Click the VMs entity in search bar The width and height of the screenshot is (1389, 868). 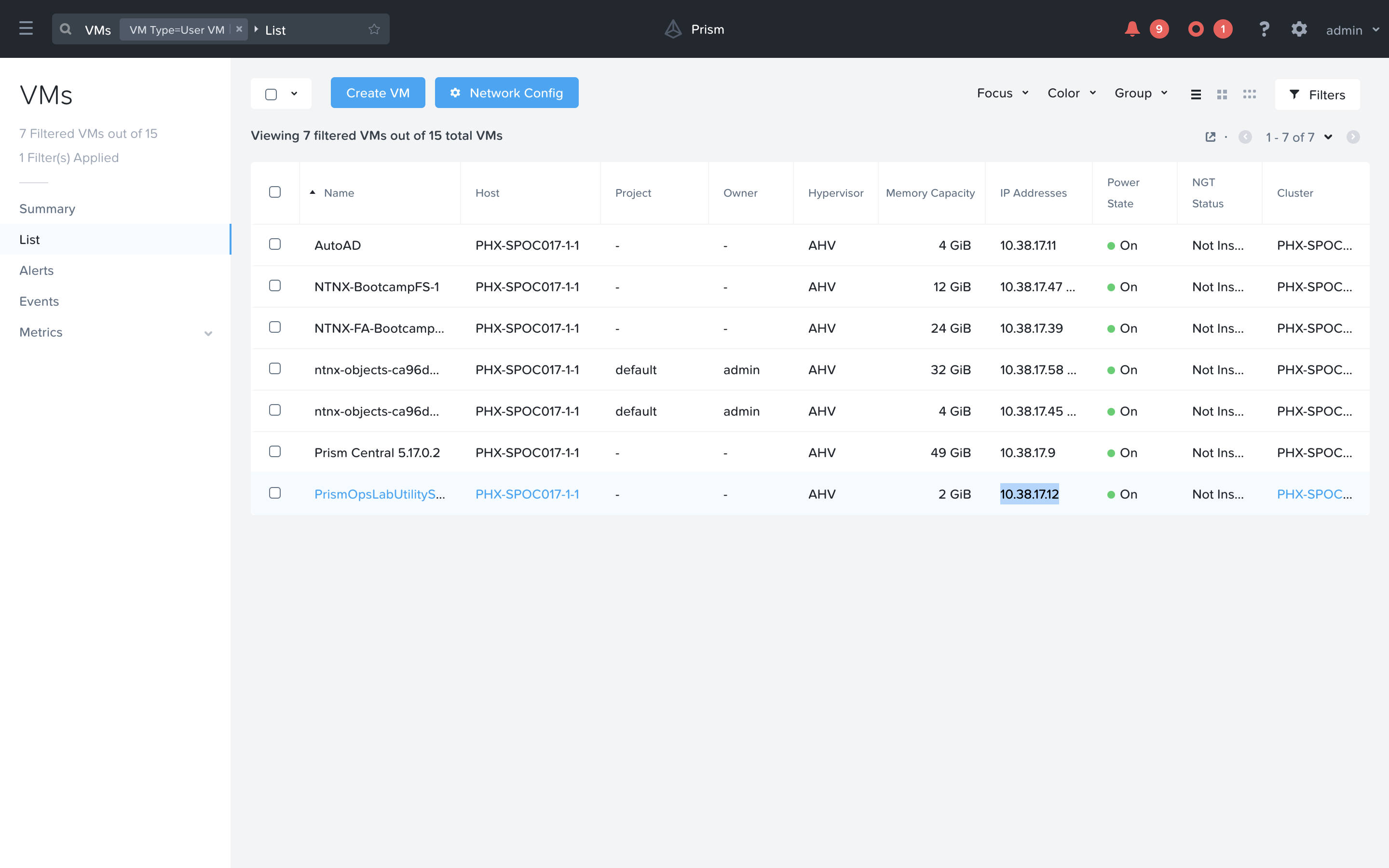97,30
